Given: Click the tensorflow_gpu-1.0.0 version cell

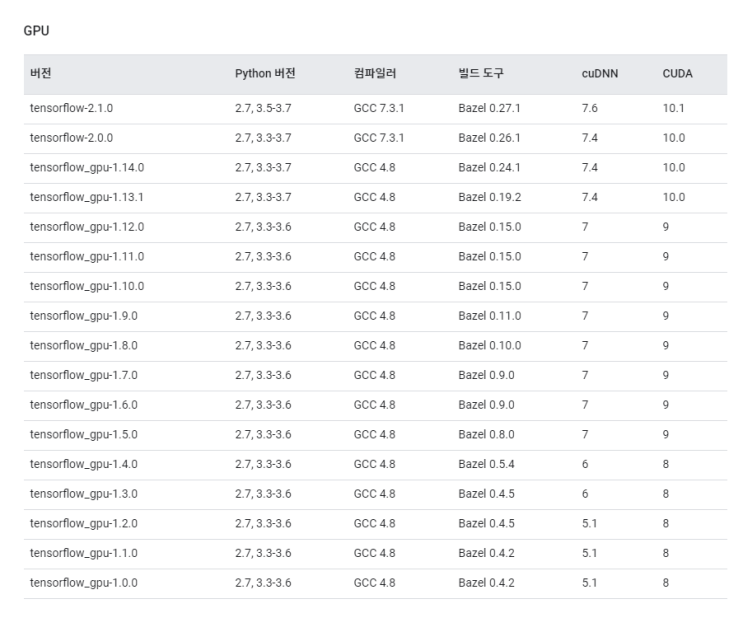Looking at the screenshot, I should pyautogui.click(x=84, y=582).
